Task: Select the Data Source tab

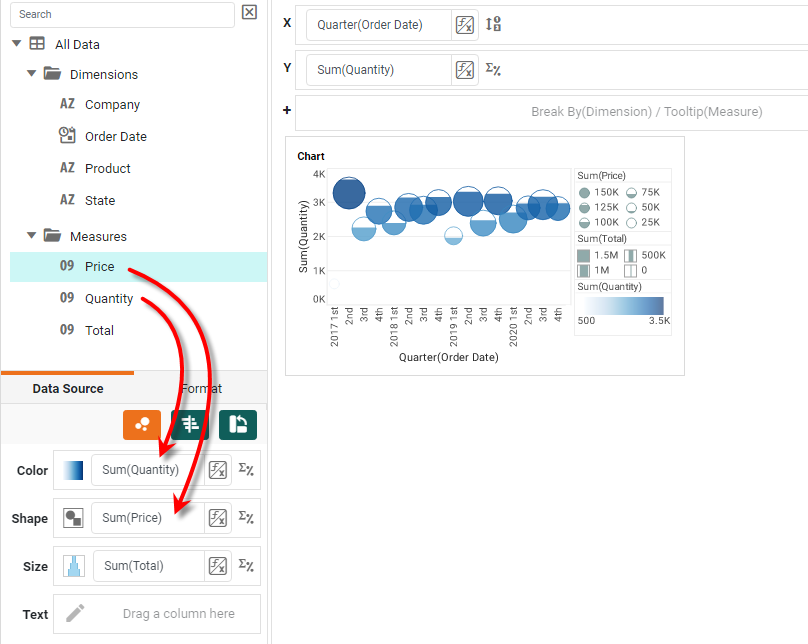Action: tap(68, 388)
